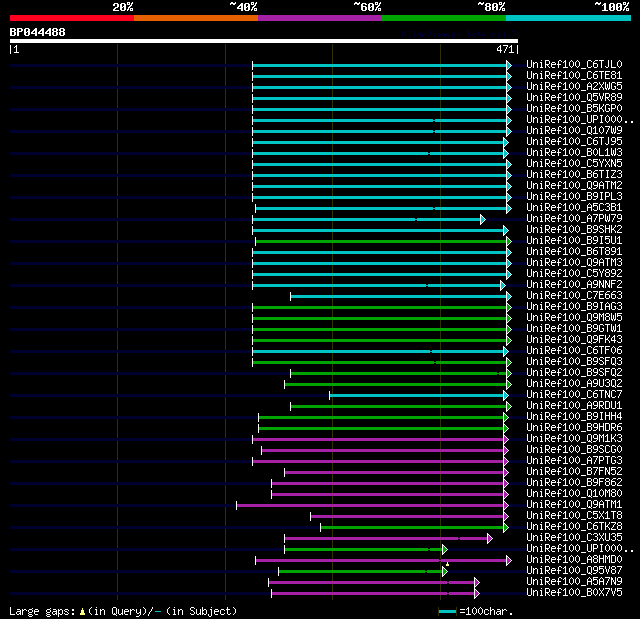Click the cyan 100char scale bar in the legend
Screen dimensions: 640x619
pyautogui.click(x=447, y=611)
